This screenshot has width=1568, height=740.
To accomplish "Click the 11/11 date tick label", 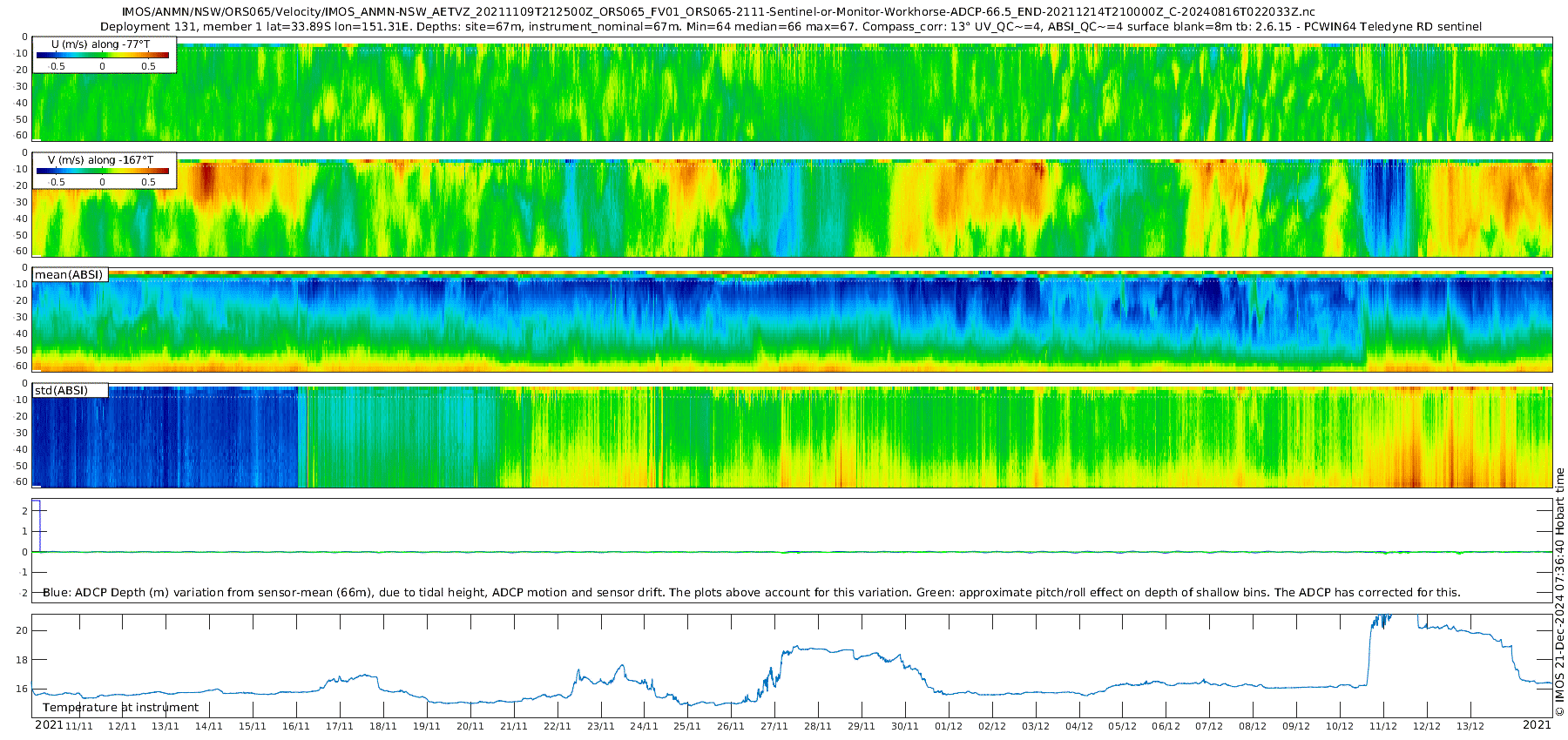I will (x=79, y=726).
